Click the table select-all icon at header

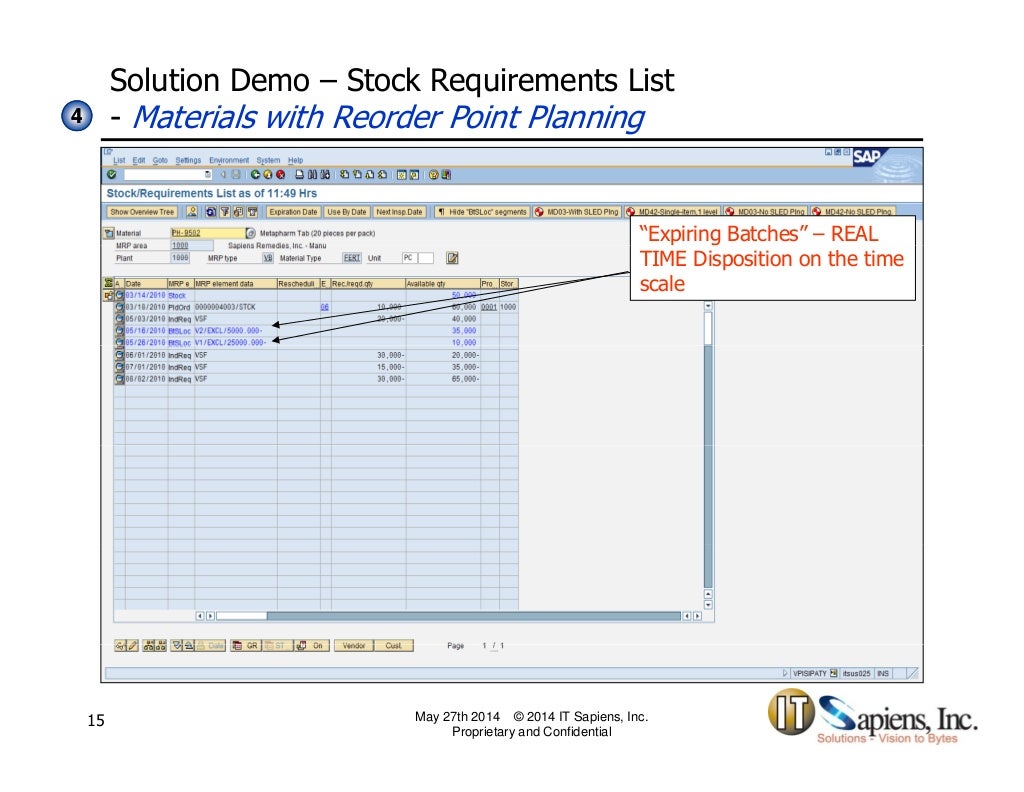point(108,283)
